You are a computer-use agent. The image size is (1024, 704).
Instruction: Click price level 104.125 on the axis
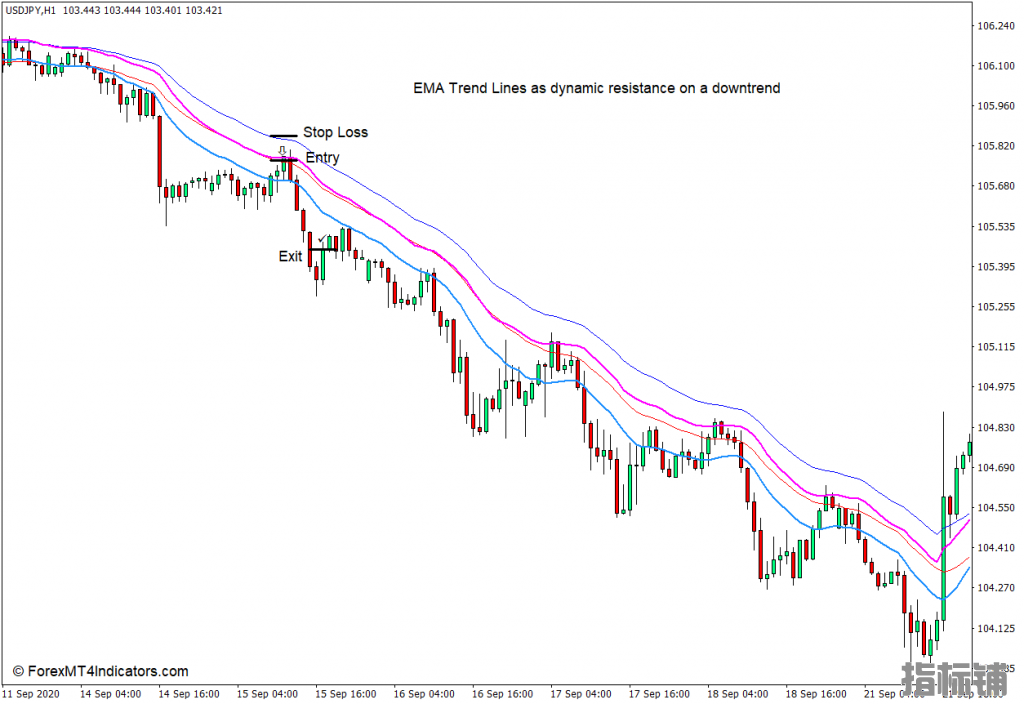pos(996,628)
